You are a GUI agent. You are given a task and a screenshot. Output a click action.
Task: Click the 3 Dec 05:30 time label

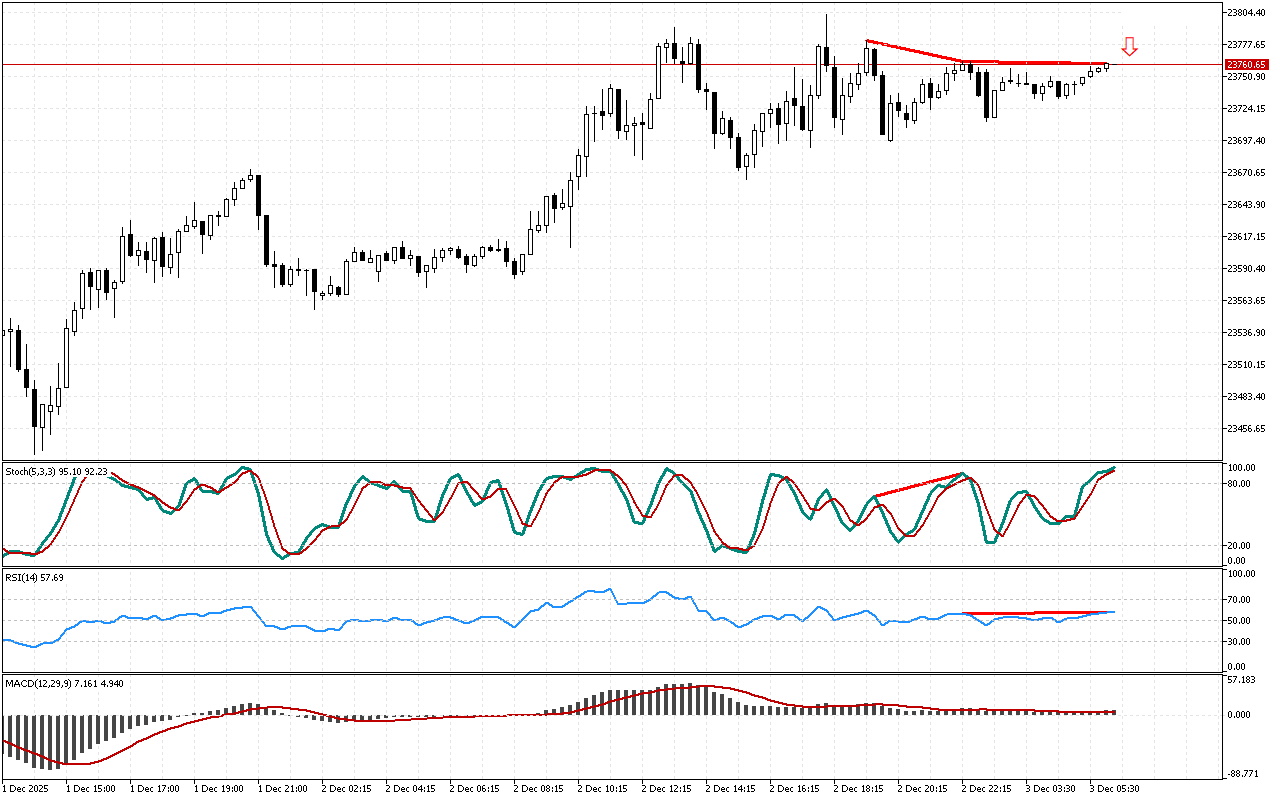pos(1114,789)
